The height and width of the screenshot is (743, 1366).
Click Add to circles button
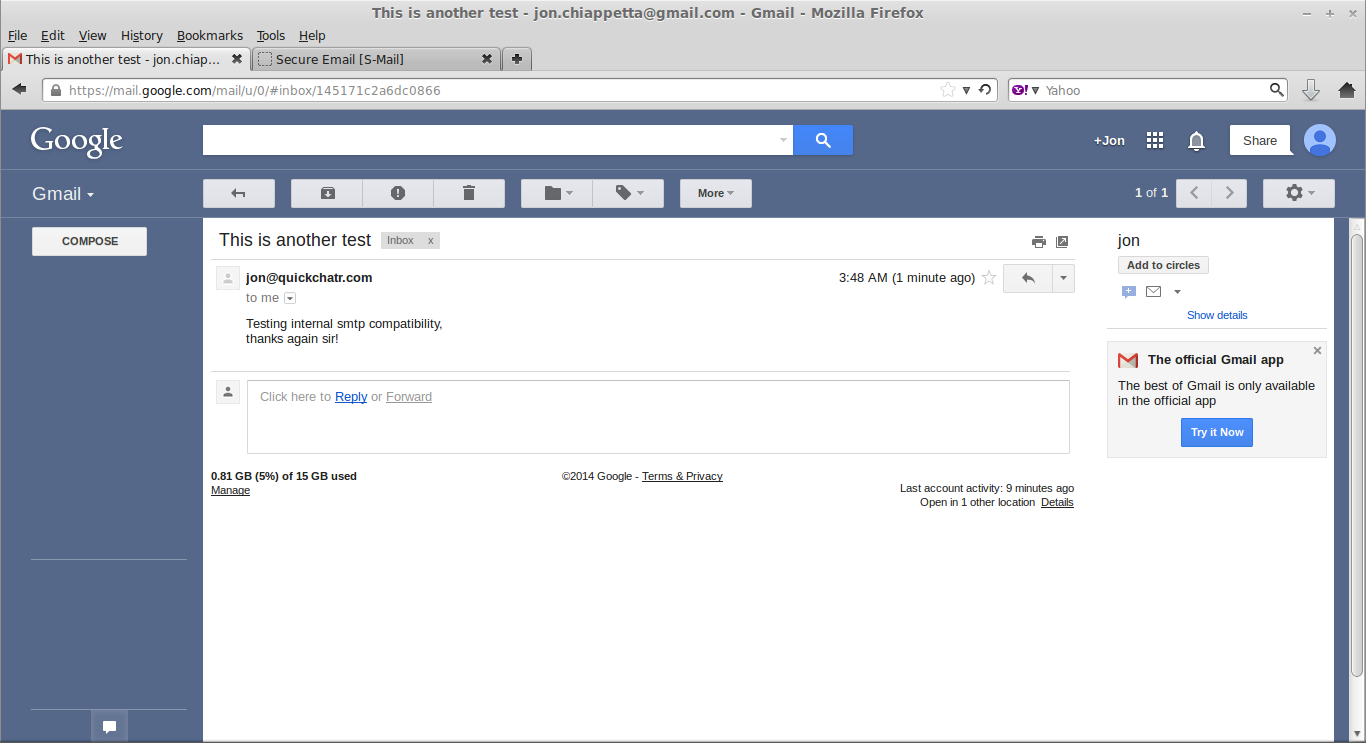click(x=1163, y=265)
